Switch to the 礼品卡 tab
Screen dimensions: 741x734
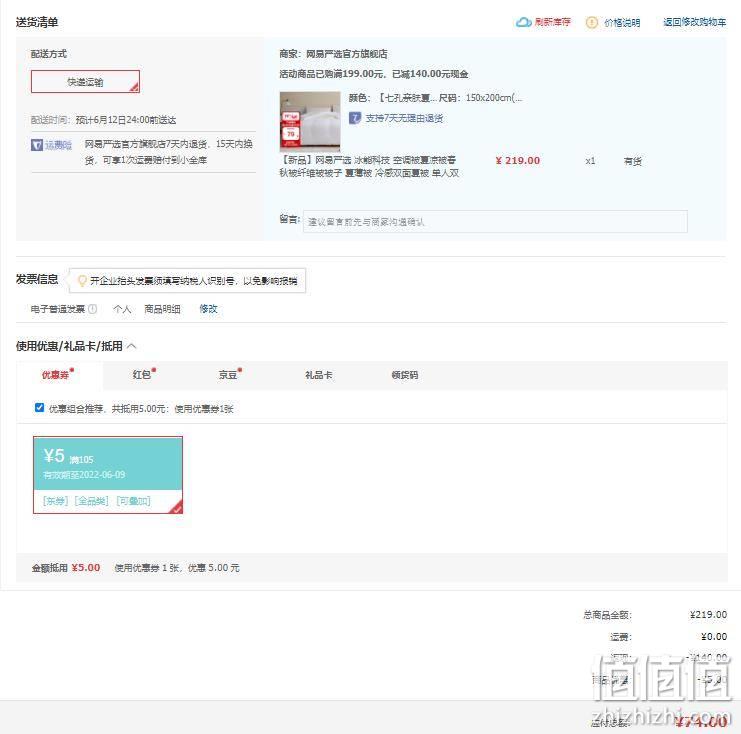click(x=319, y=375)
